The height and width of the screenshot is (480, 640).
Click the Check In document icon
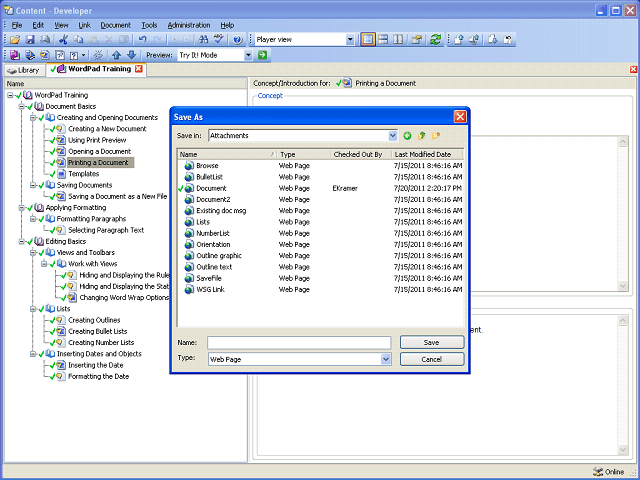(x=459, y=40)
